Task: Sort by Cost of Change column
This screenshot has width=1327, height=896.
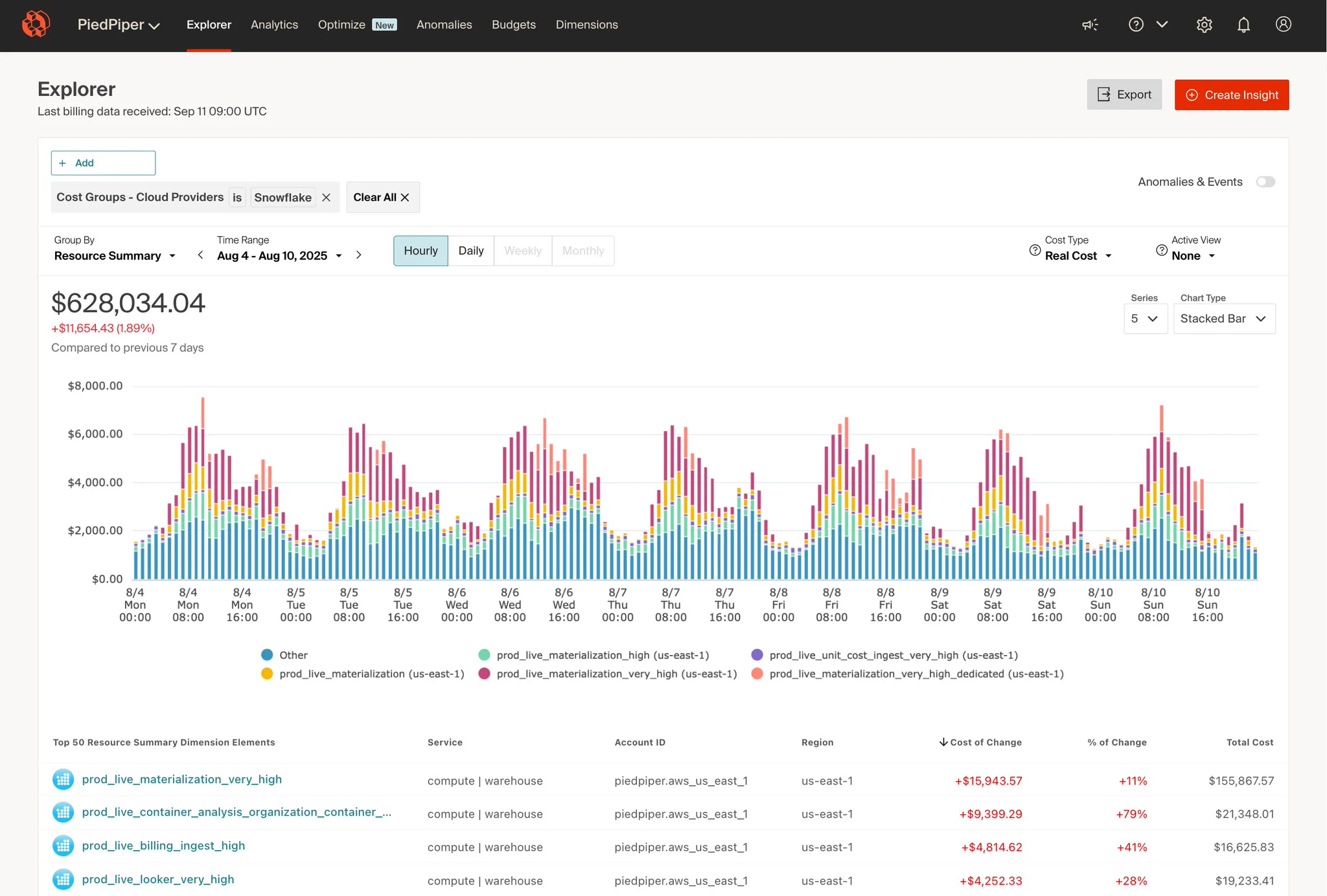Action: point(980,742)
